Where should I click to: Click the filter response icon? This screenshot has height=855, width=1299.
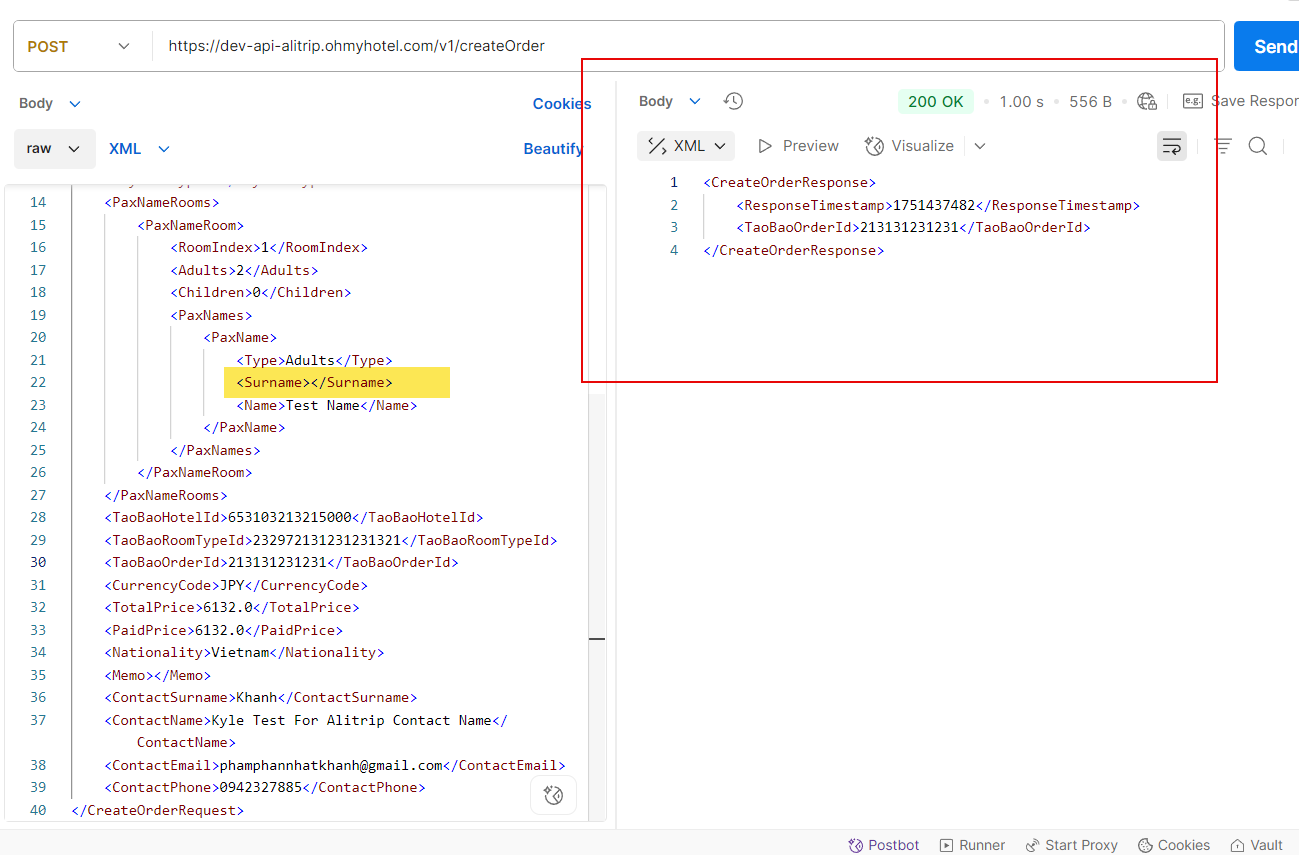[1222, 146]
